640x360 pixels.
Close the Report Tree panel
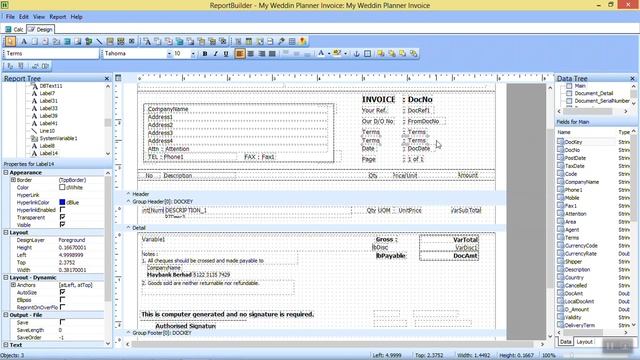click(107, 78)
